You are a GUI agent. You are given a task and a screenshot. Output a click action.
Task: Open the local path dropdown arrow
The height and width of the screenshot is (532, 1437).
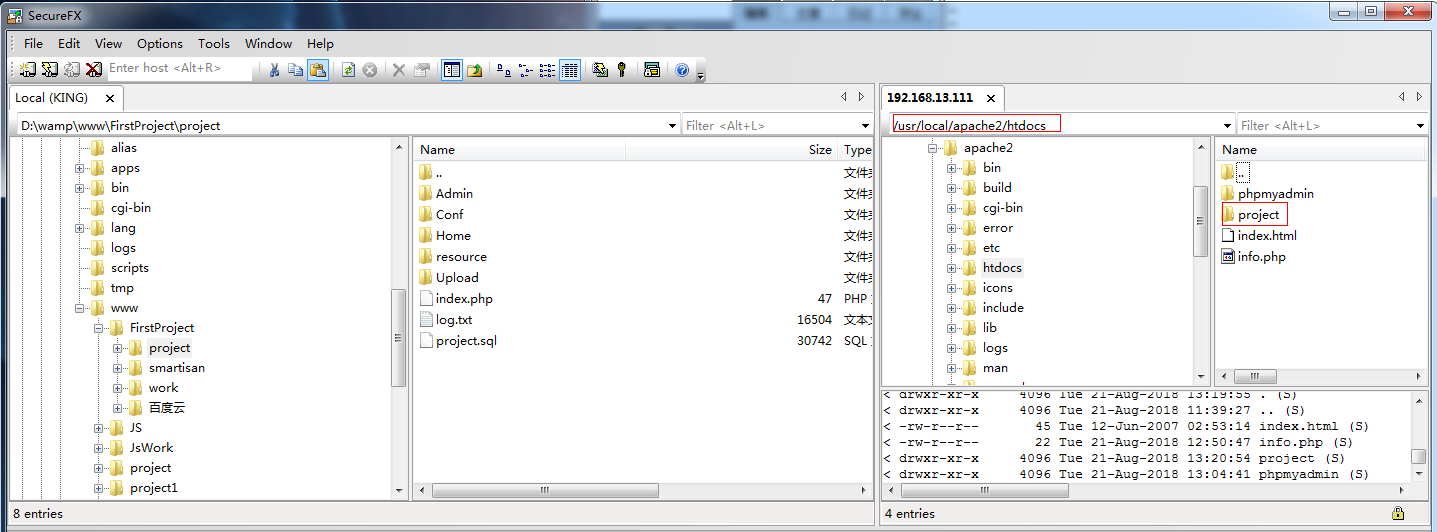(672, 126)
